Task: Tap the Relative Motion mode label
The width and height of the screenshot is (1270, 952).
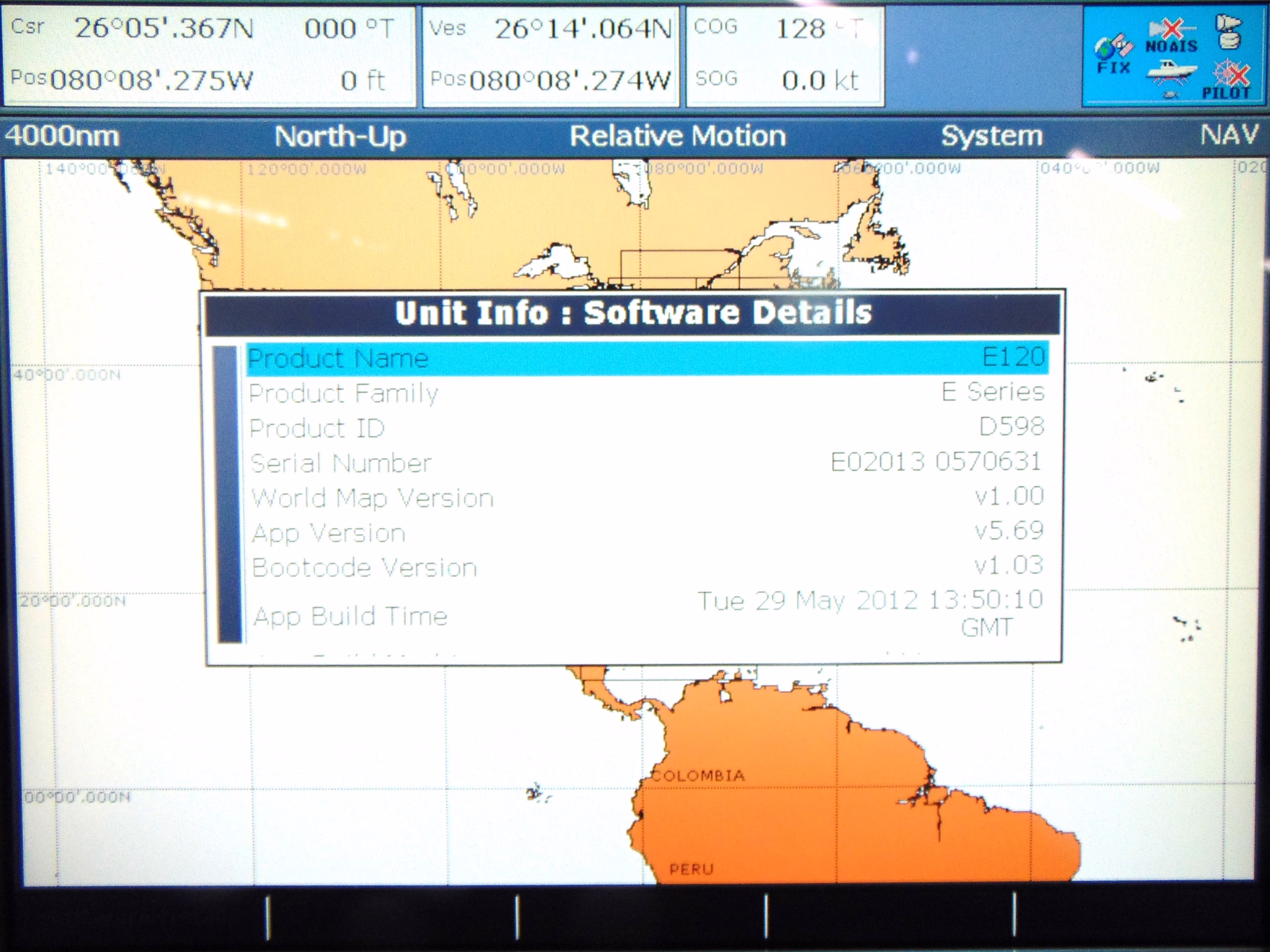Action: [678, 136]
